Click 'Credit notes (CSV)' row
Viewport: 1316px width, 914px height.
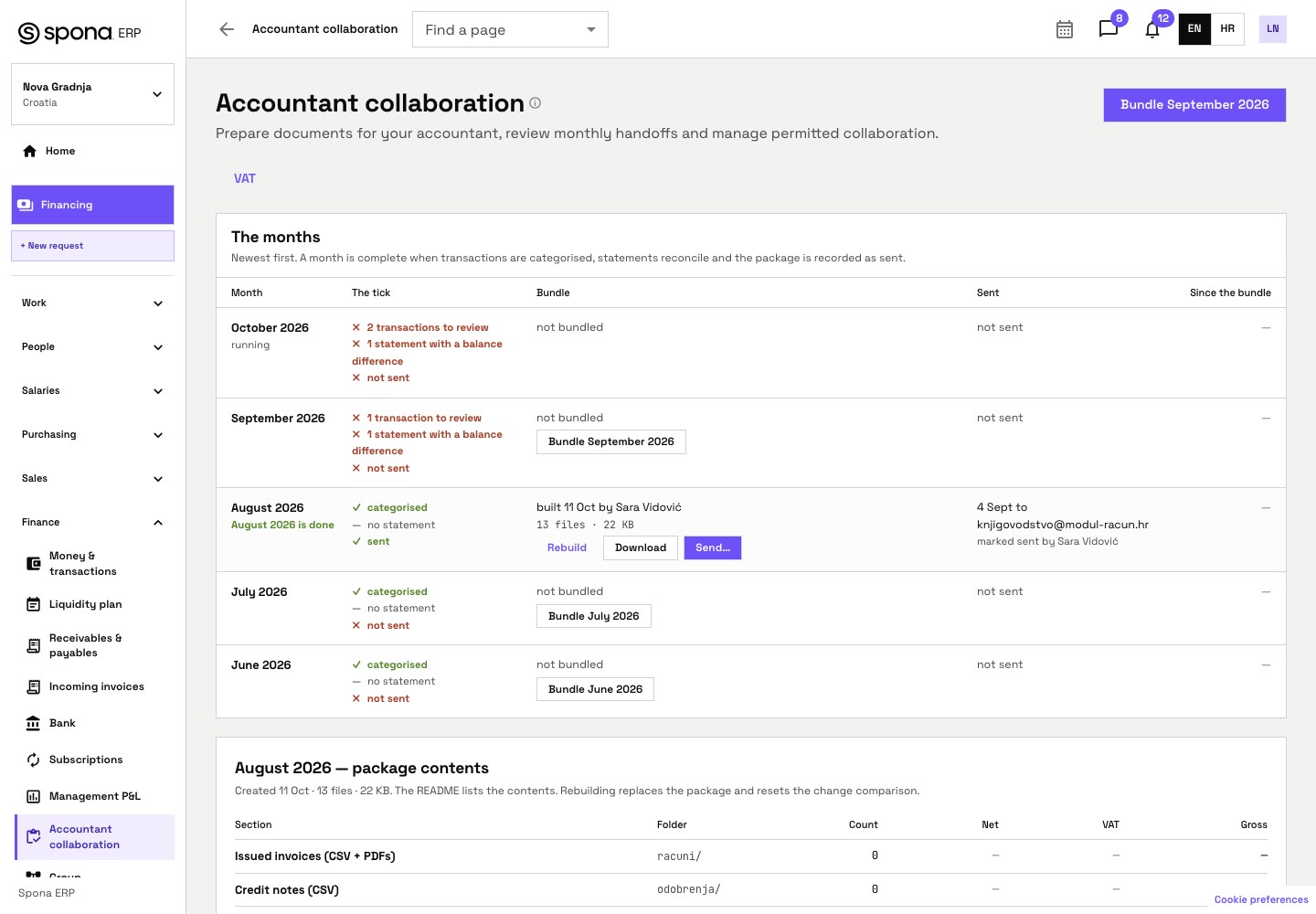point(751,889)
